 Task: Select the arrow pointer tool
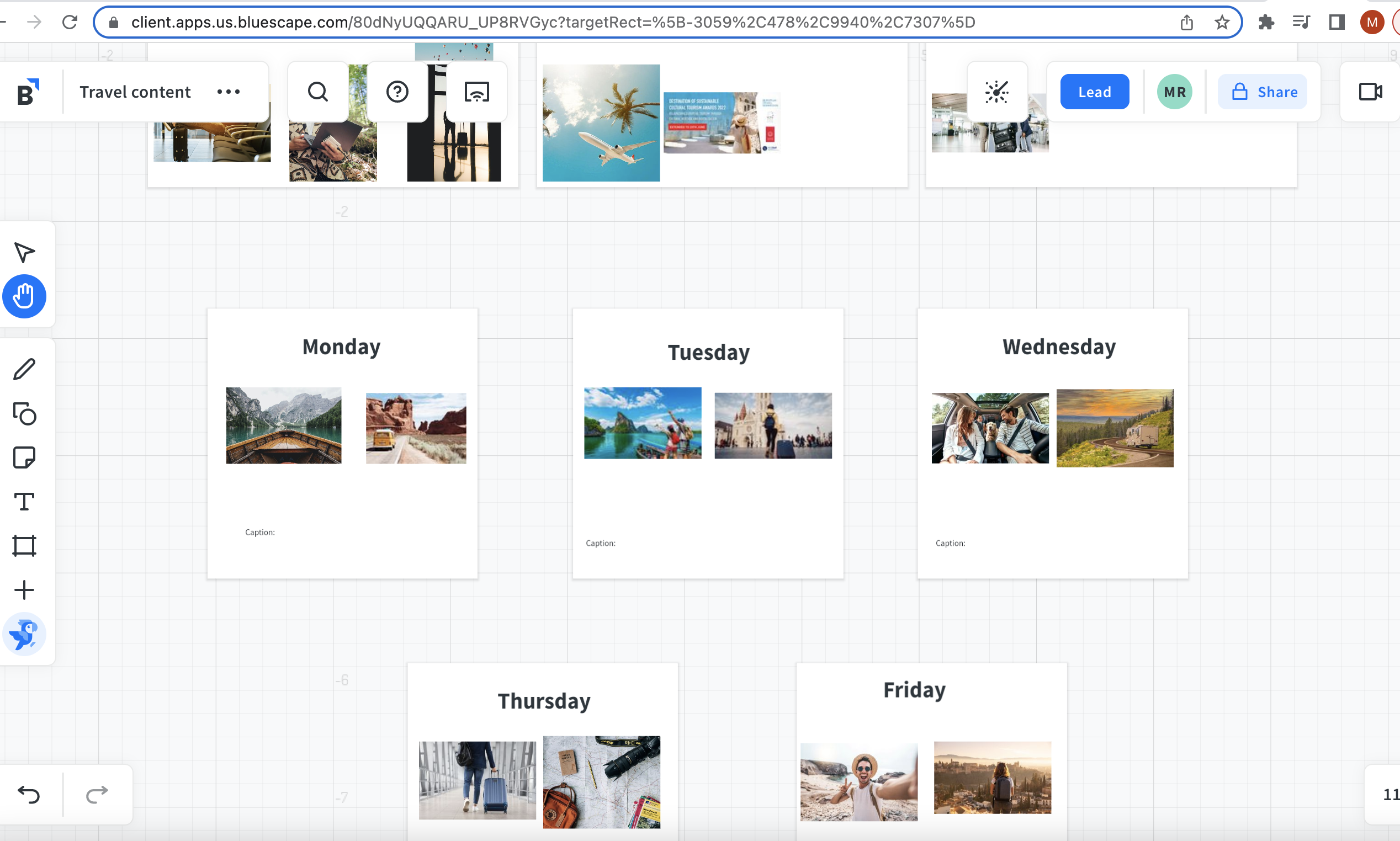[24, 252]
